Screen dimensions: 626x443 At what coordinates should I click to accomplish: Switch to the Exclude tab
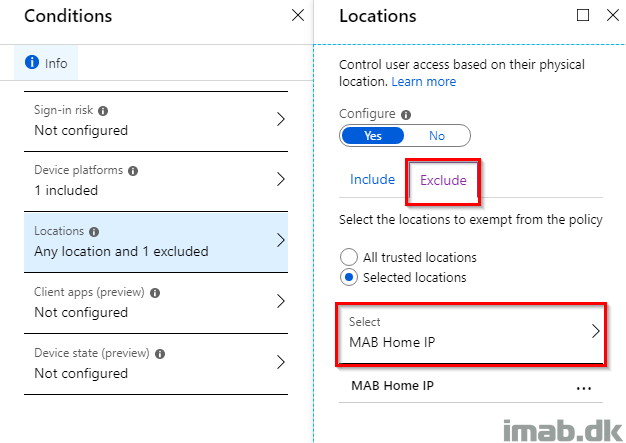(443, 180)
